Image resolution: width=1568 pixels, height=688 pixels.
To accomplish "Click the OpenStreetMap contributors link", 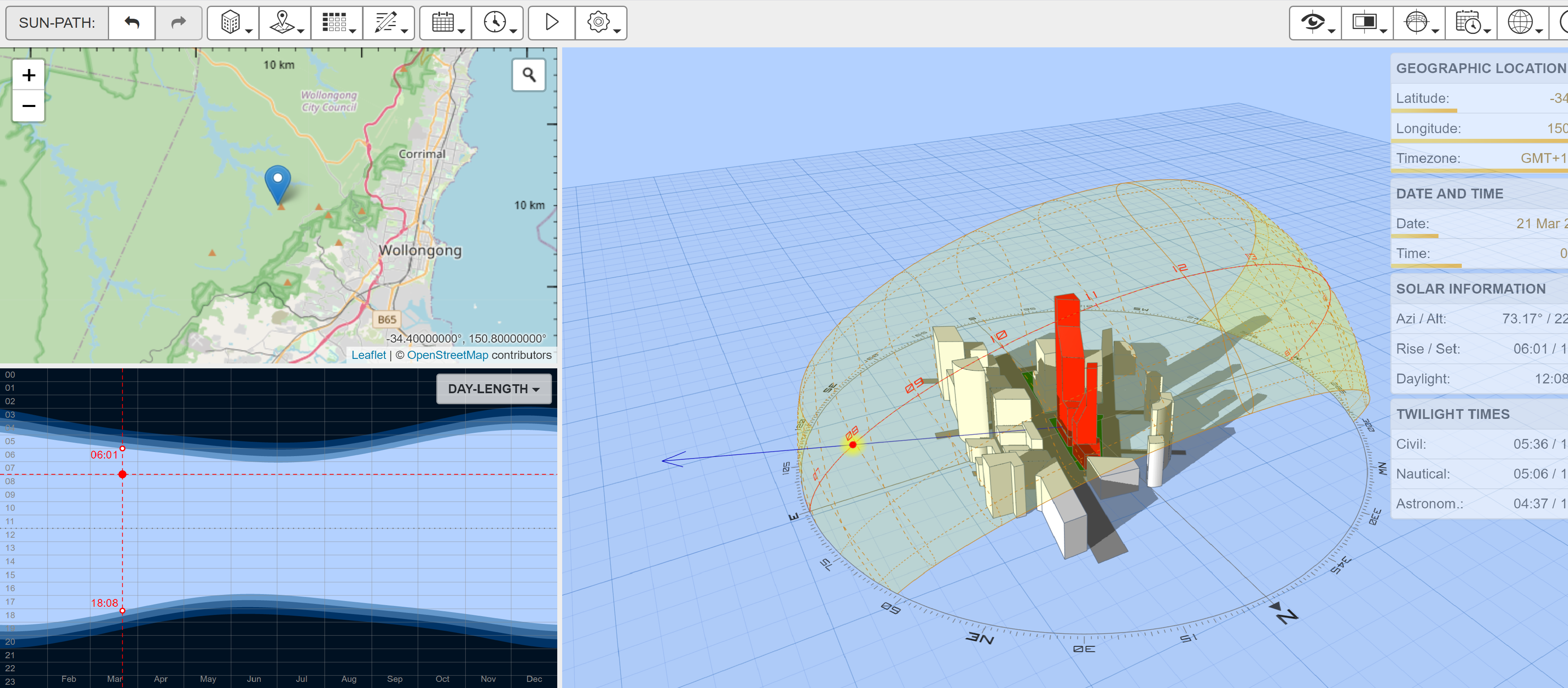I will coord(449,355).
